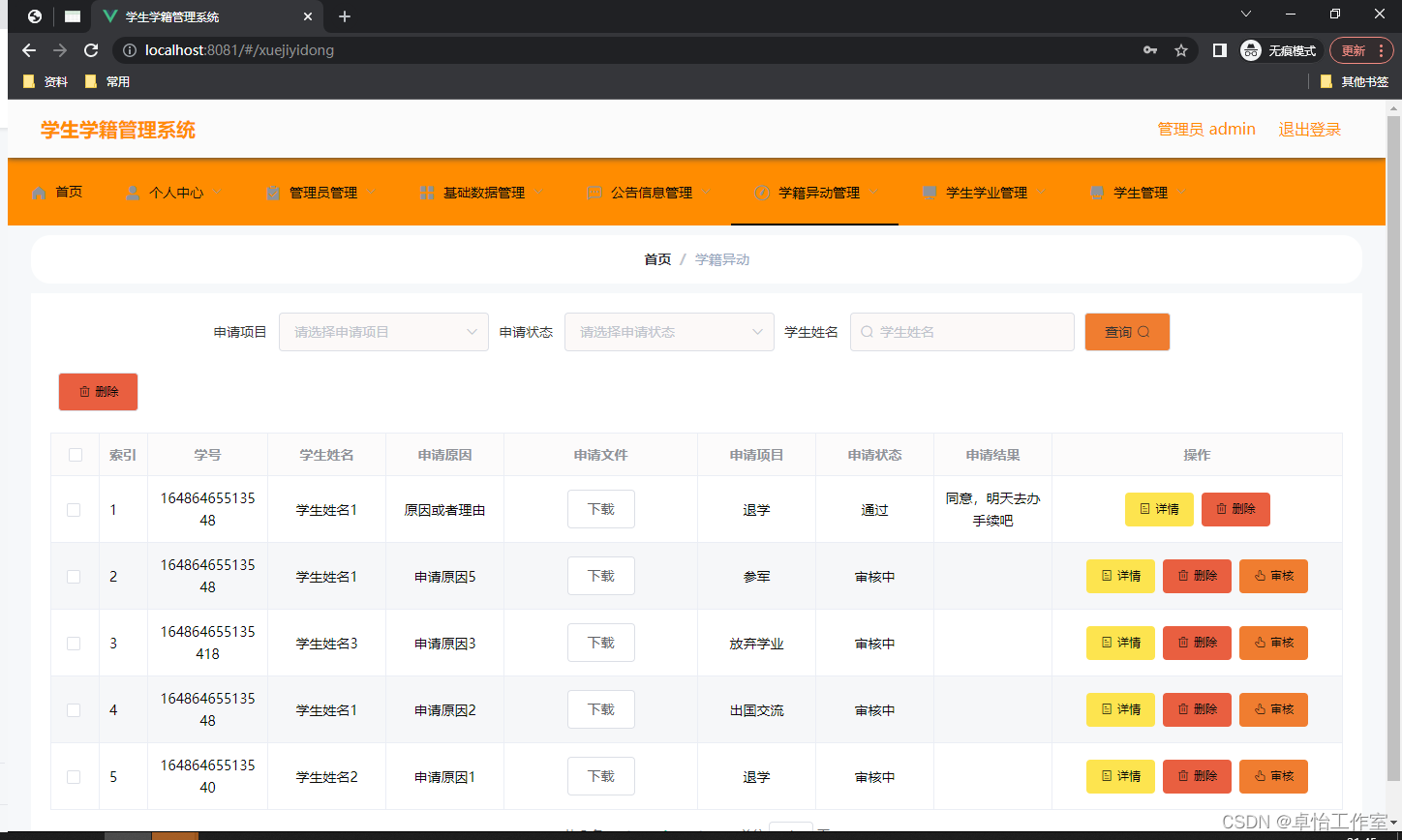
Task: Focus the 学生姓名 search input
Action: [962, 332]
